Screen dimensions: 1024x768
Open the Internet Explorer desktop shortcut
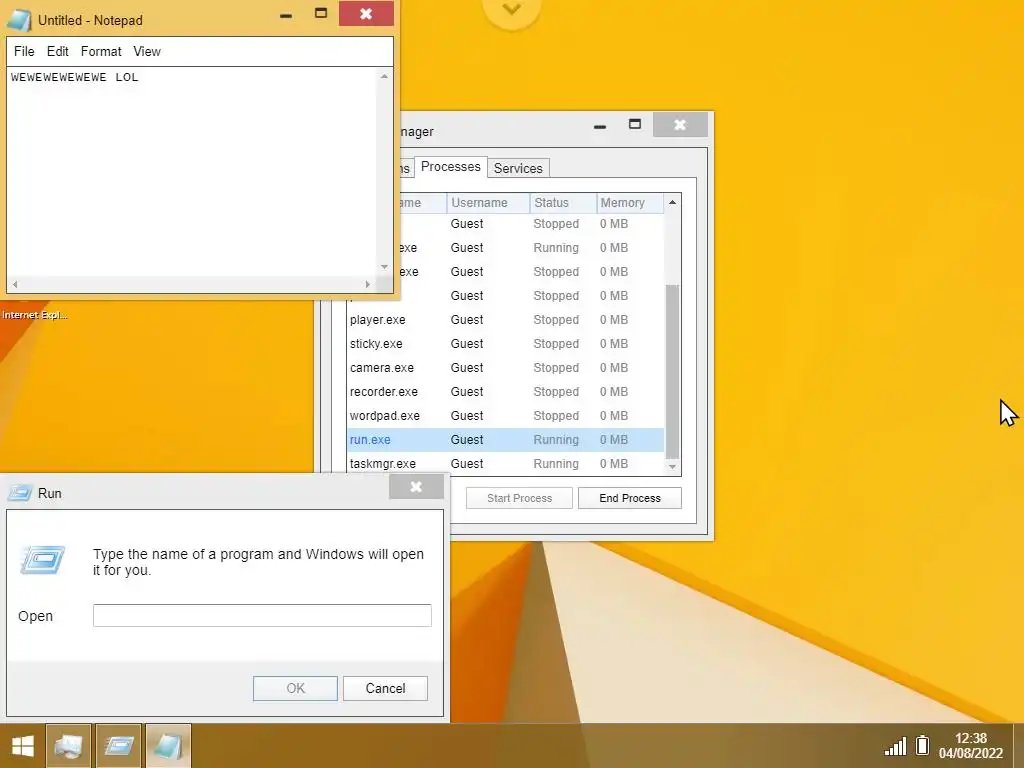click(x=34, y=315)
